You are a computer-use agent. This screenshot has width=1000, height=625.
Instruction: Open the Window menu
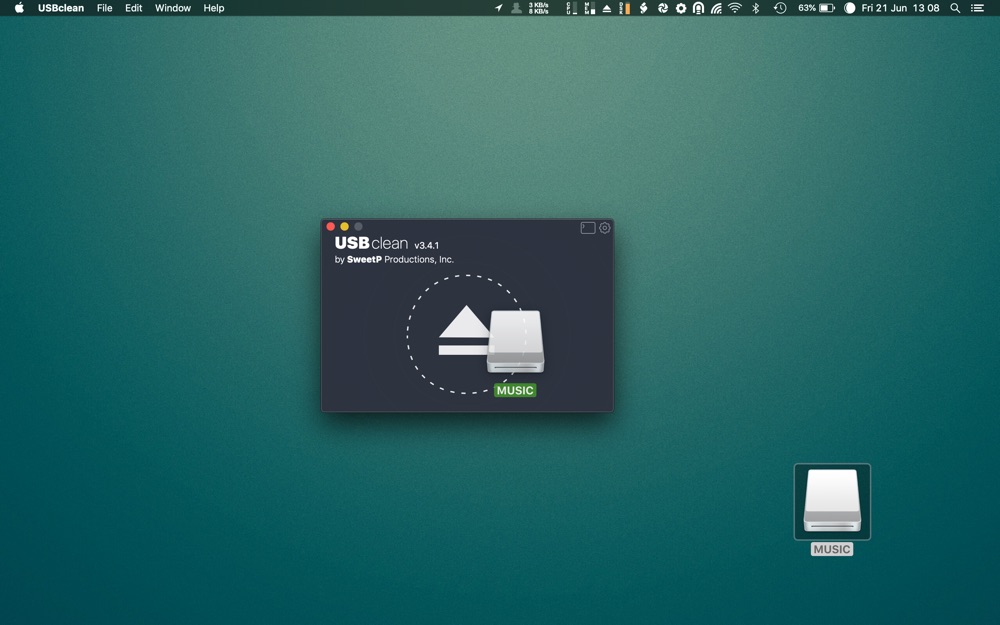[173, 8]
